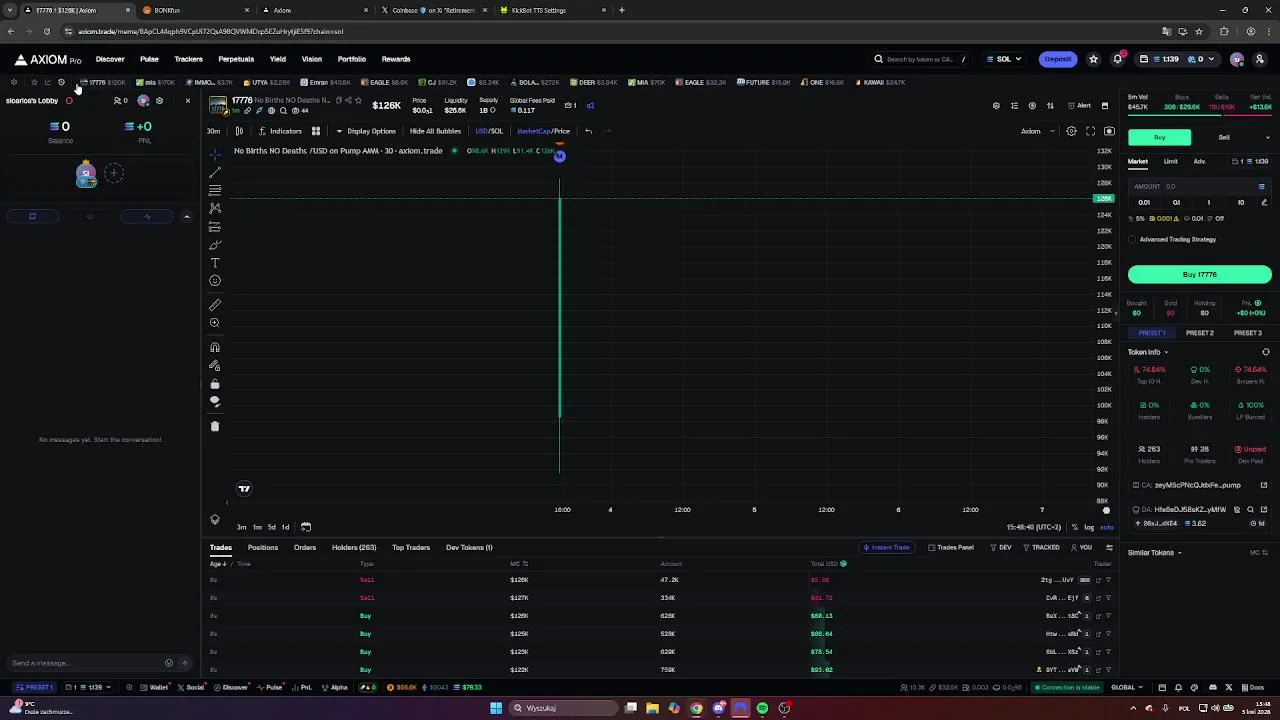Go to the Pulse page
This screenshot has height=720, width=1280.
coord(149,59)
